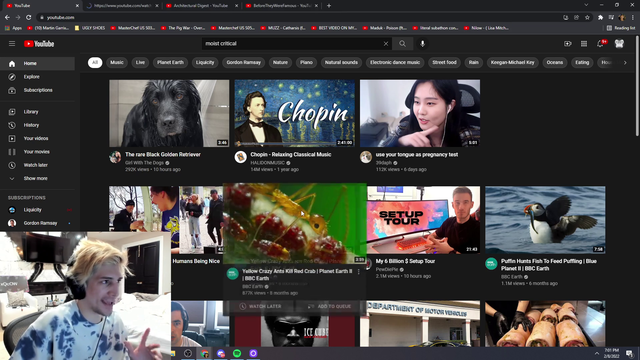Open the YouTube apps grid icon
The height and width of the screenshot is (360, 640).
584,44
